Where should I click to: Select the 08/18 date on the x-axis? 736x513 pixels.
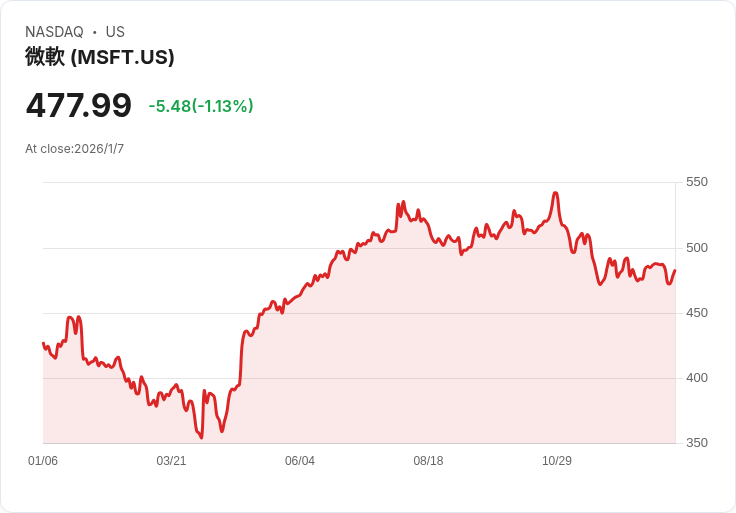click(x=428, y=461)
